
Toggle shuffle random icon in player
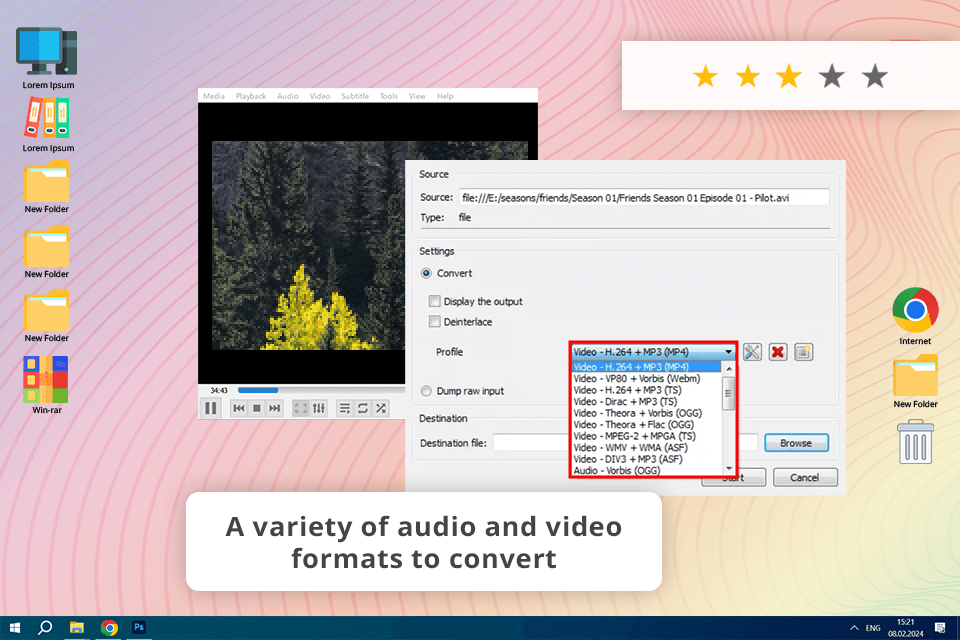click(x=381, y=408)
